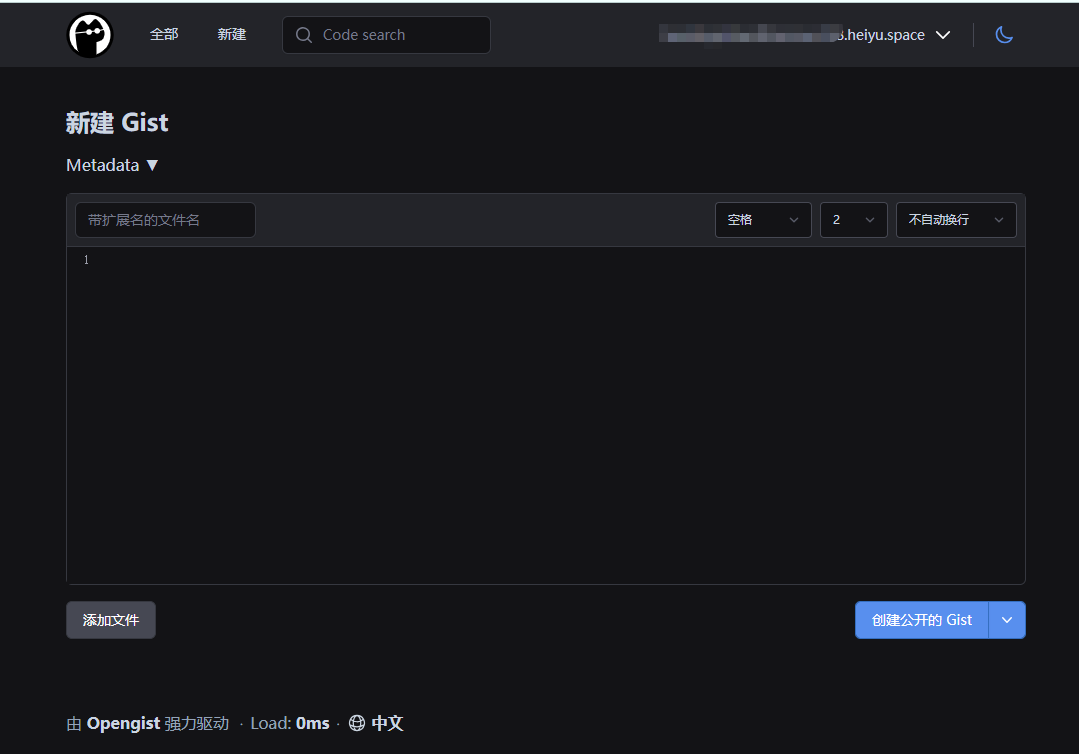Toggle dark mode via moon icon
This screenshot has height=754, width=1079.
click(x=1004, y=34)
